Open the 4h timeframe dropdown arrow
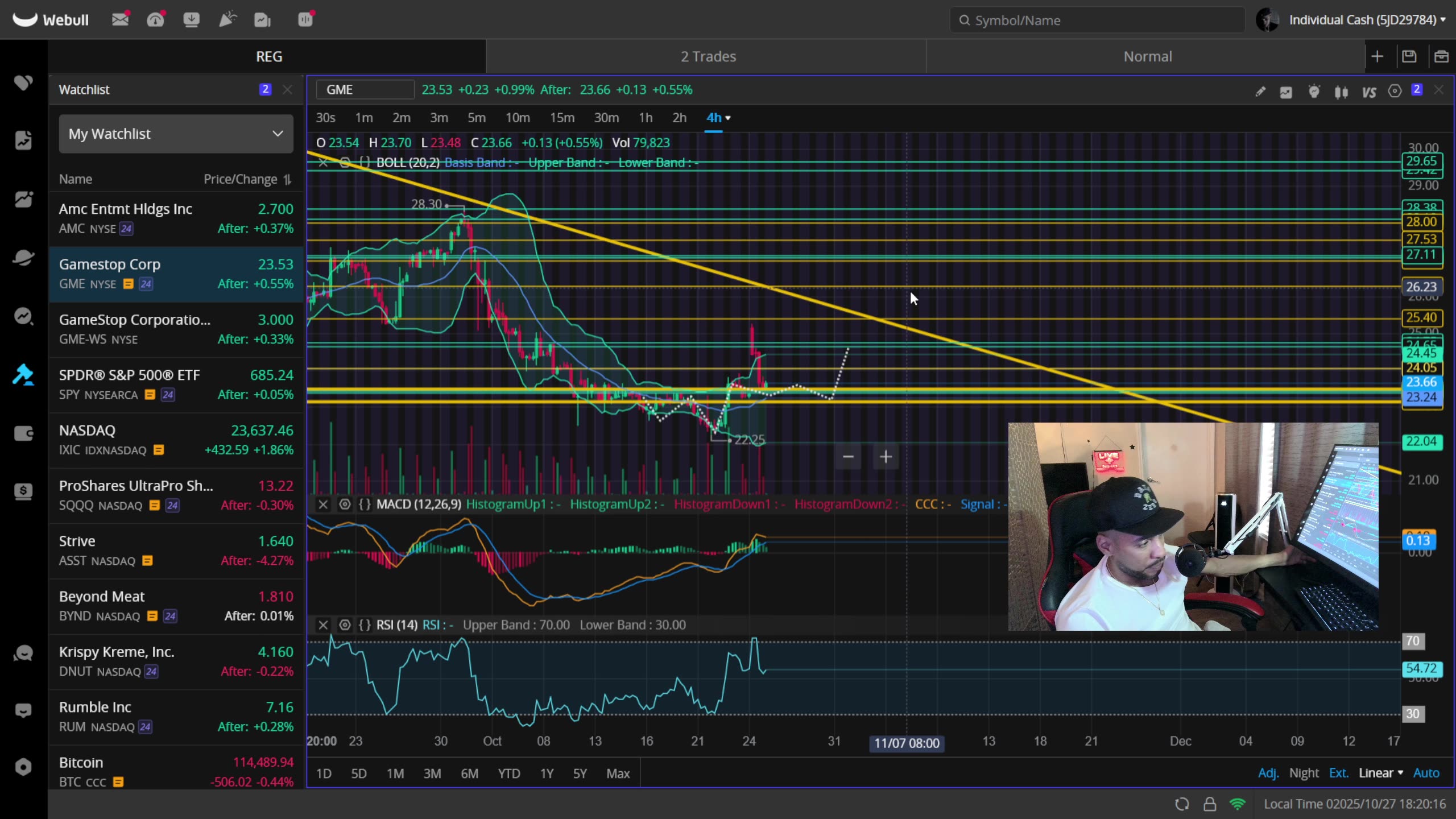This screenshot has height=819, width=1456. tap(728, 118)
